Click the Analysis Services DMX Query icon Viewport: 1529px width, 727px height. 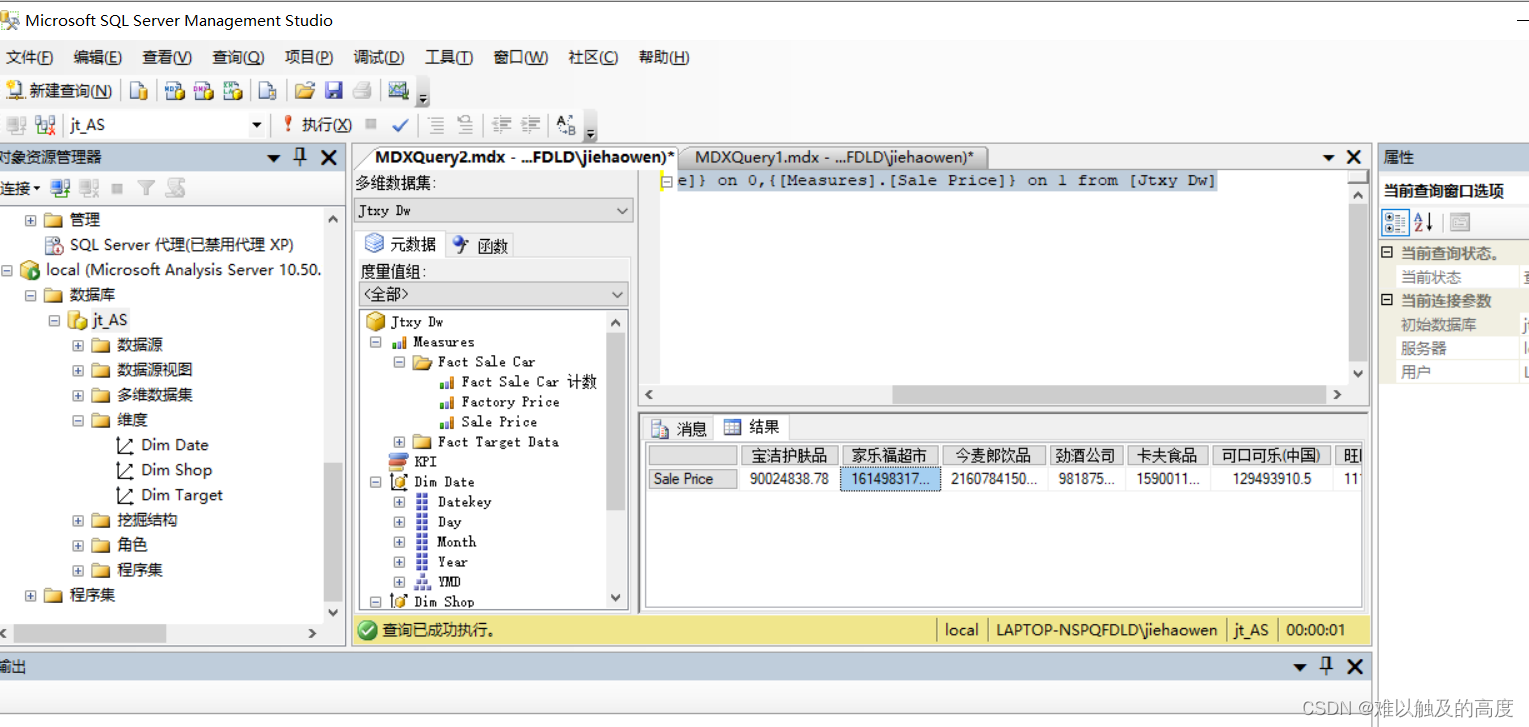pos(204,91)
